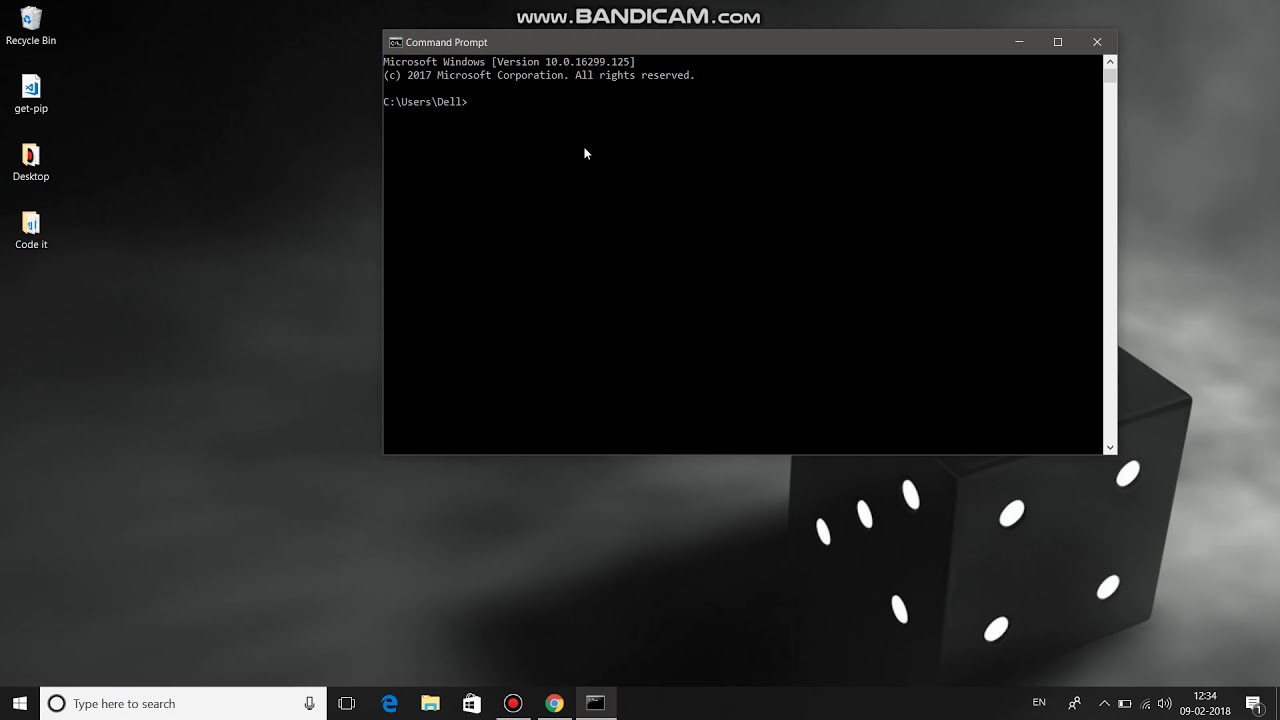Click the Microsoft Windows version line
The height and width of the screenshot is (720, 1280).
pos(509,62)
